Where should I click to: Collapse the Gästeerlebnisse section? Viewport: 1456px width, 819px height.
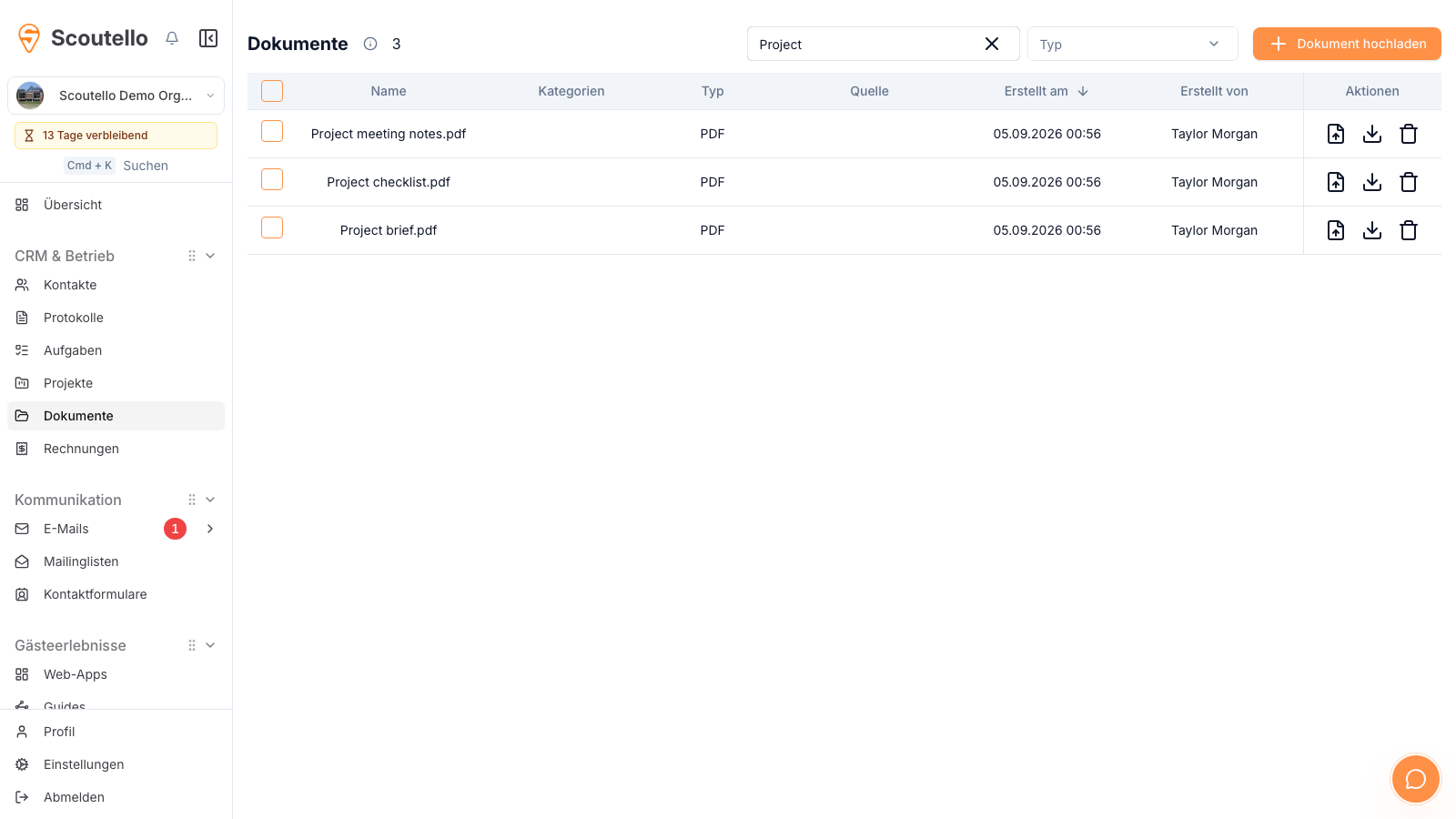click(210, 645)
